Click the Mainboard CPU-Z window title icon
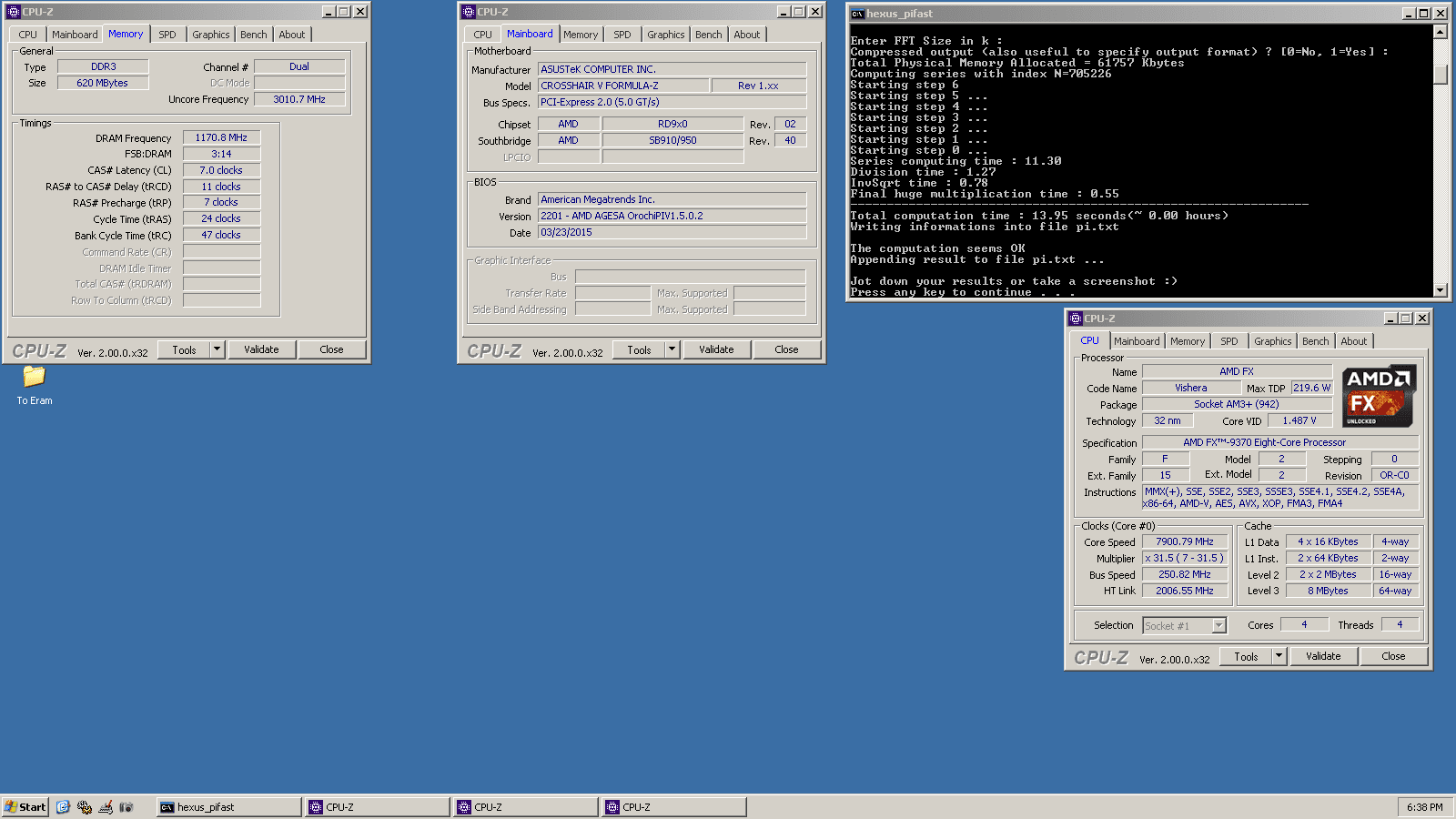Viewport: 1456px width, 819px height. pyautogui.click(x=469, y=12)
